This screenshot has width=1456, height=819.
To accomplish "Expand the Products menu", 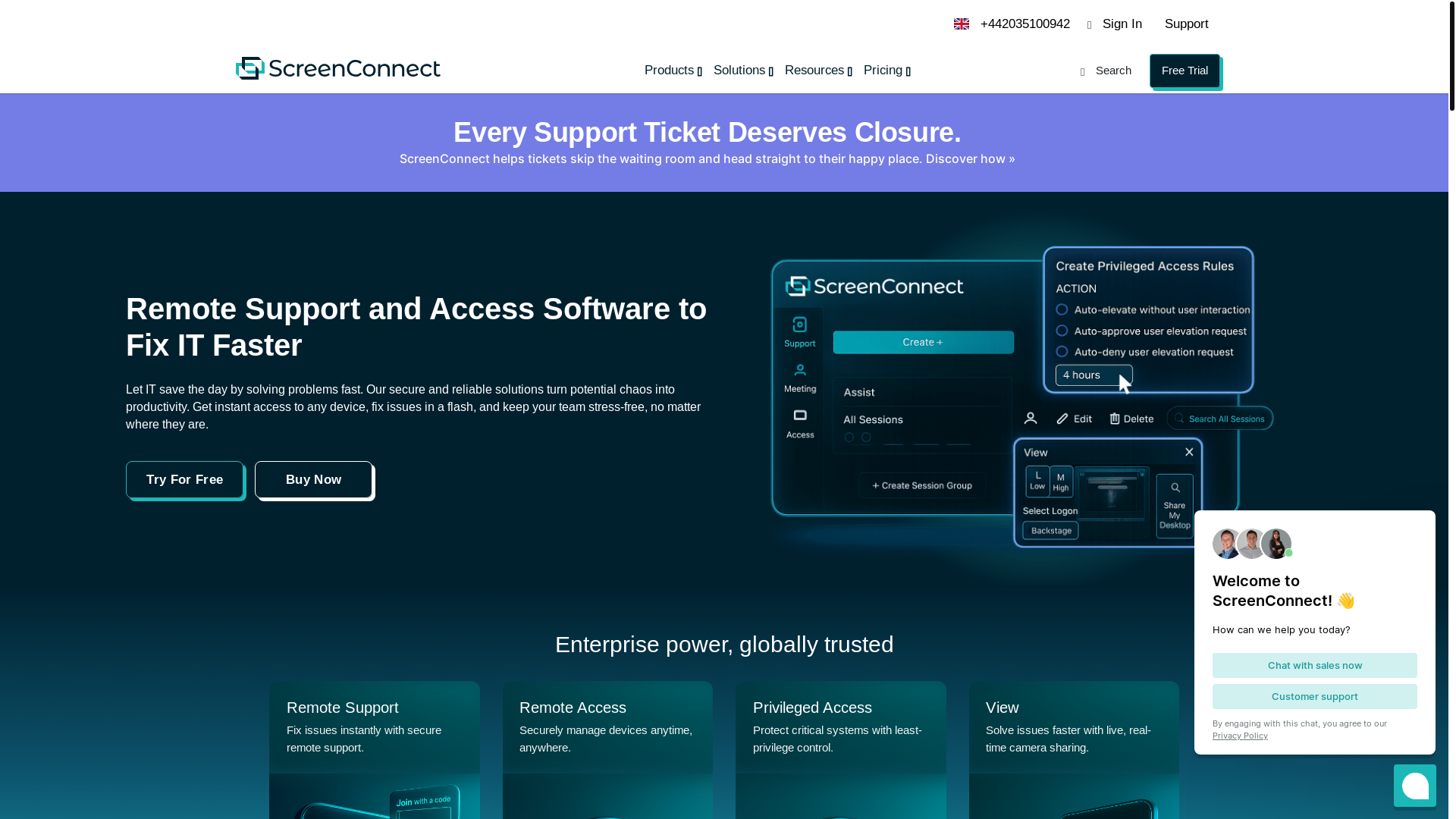I will coord(673,71).
